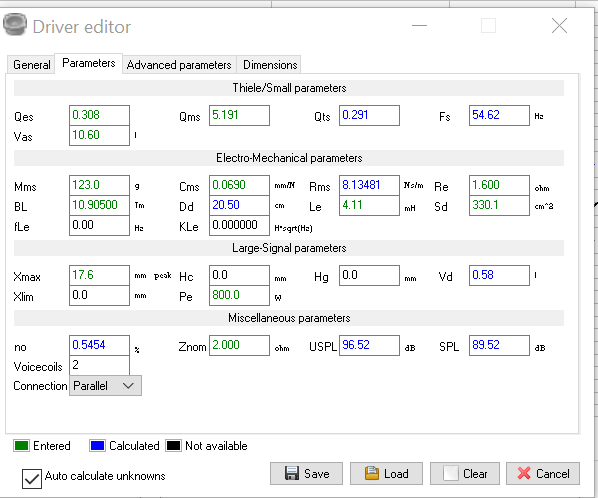Screen dimensions: 598x498
Task: Select the Voicecoils number field
Action: tap(99, 365)
